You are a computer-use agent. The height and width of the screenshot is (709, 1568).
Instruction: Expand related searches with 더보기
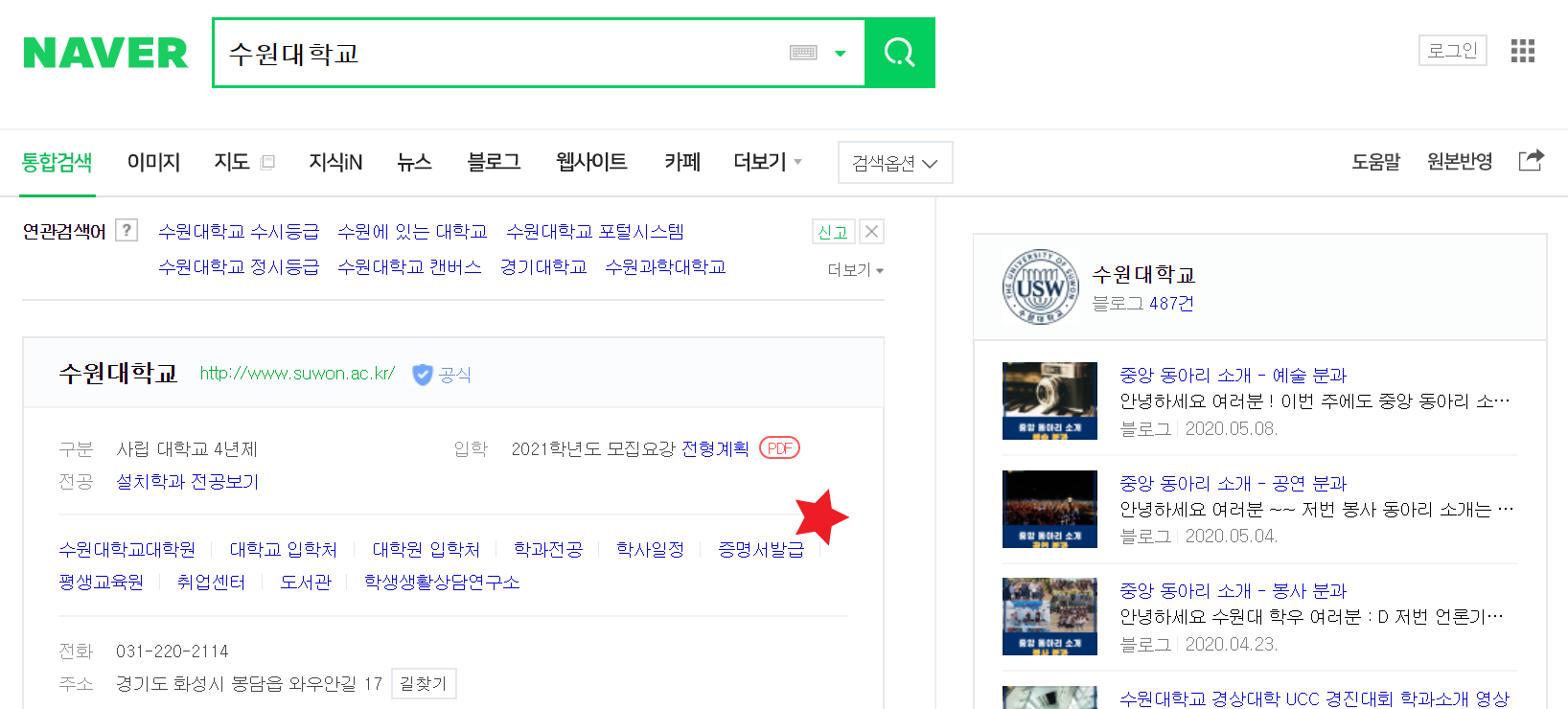point(855,270)
